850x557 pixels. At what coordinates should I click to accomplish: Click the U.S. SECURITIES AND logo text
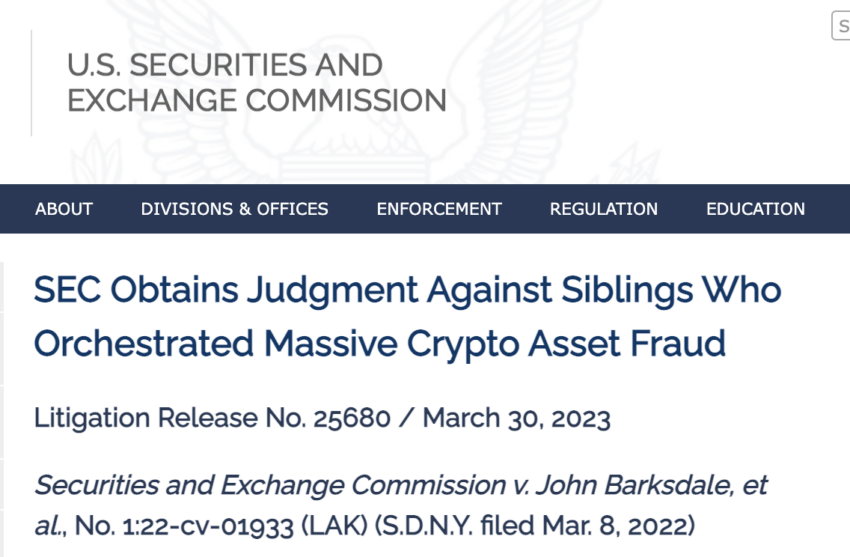(x=225, y=65)
